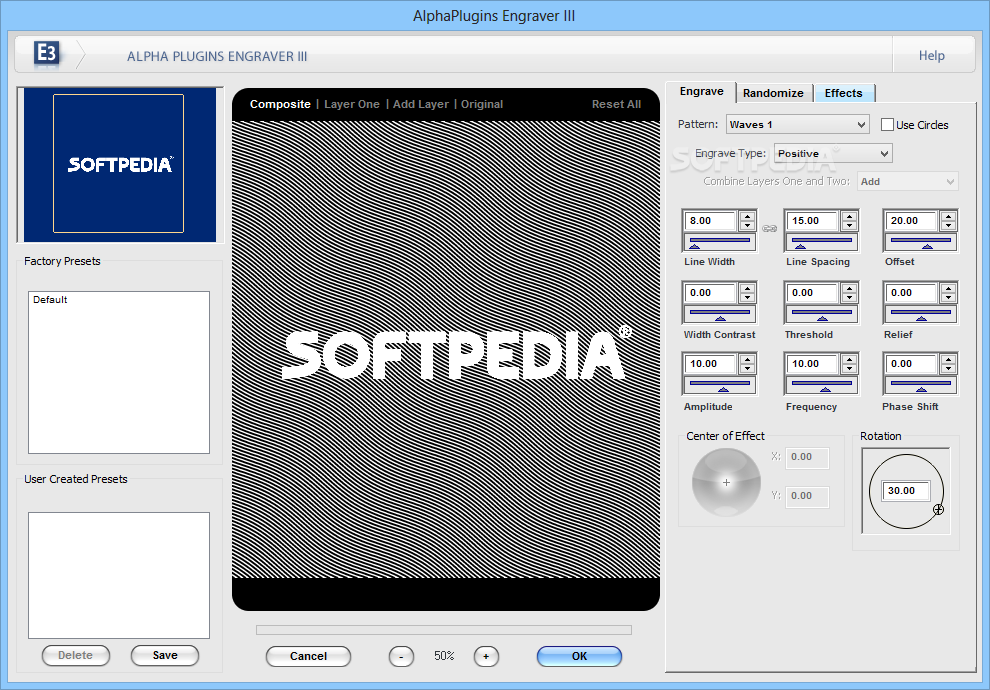Click the Offset value field
This screenshot has width=990, height=690.
point(912,221)
